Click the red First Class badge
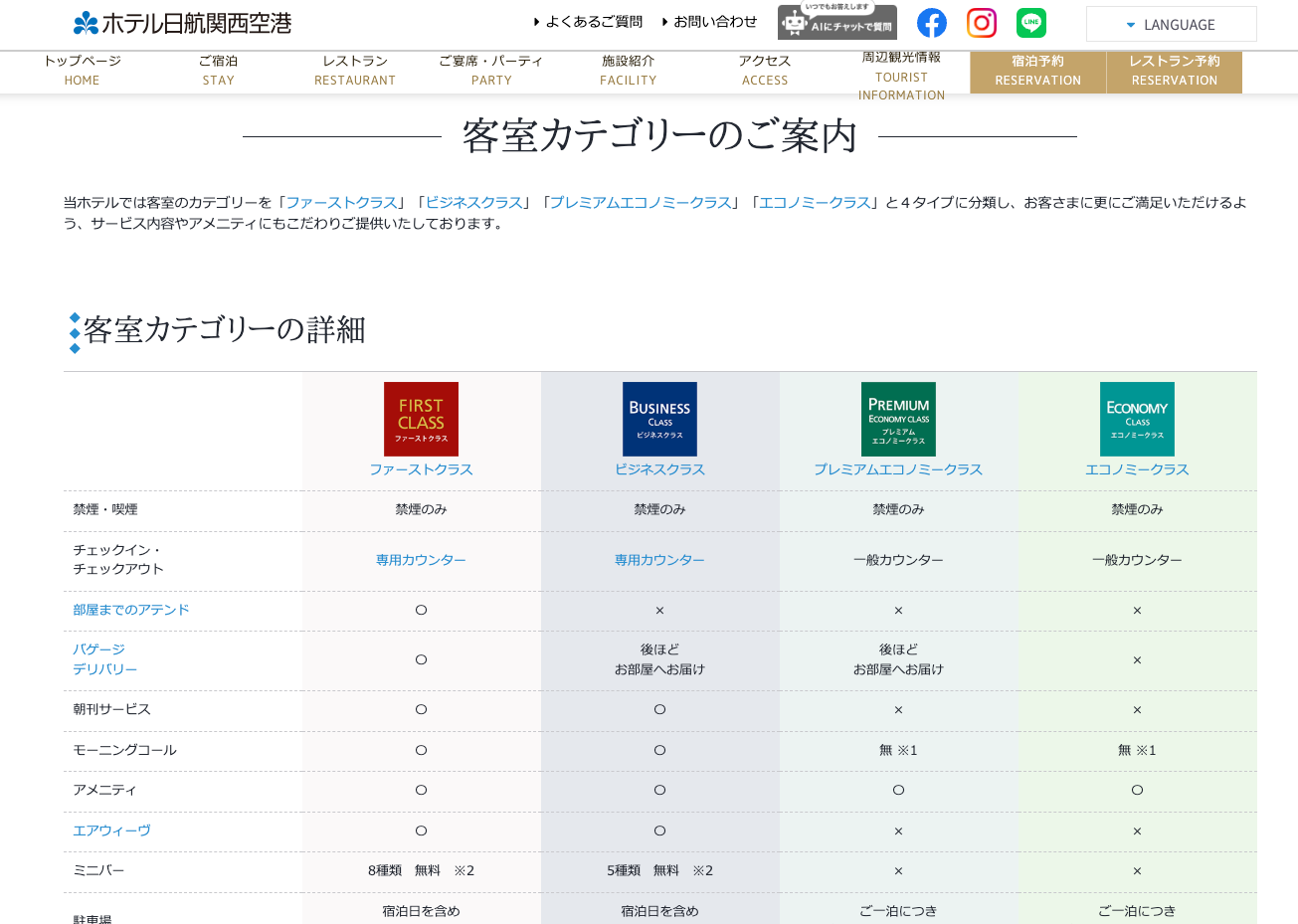The height and width of the screenshot is (924, 1298). coord(421,419)
